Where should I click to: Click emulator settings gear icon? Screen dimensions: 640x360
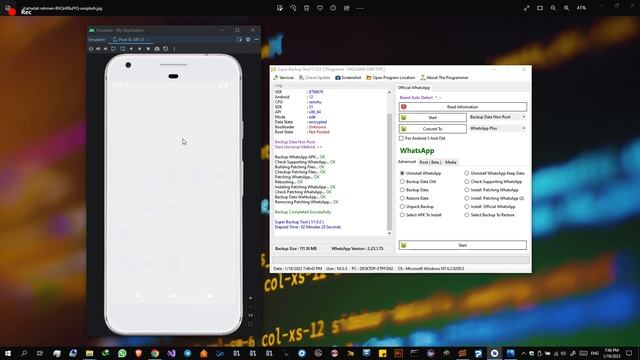(x=248, y=40)
